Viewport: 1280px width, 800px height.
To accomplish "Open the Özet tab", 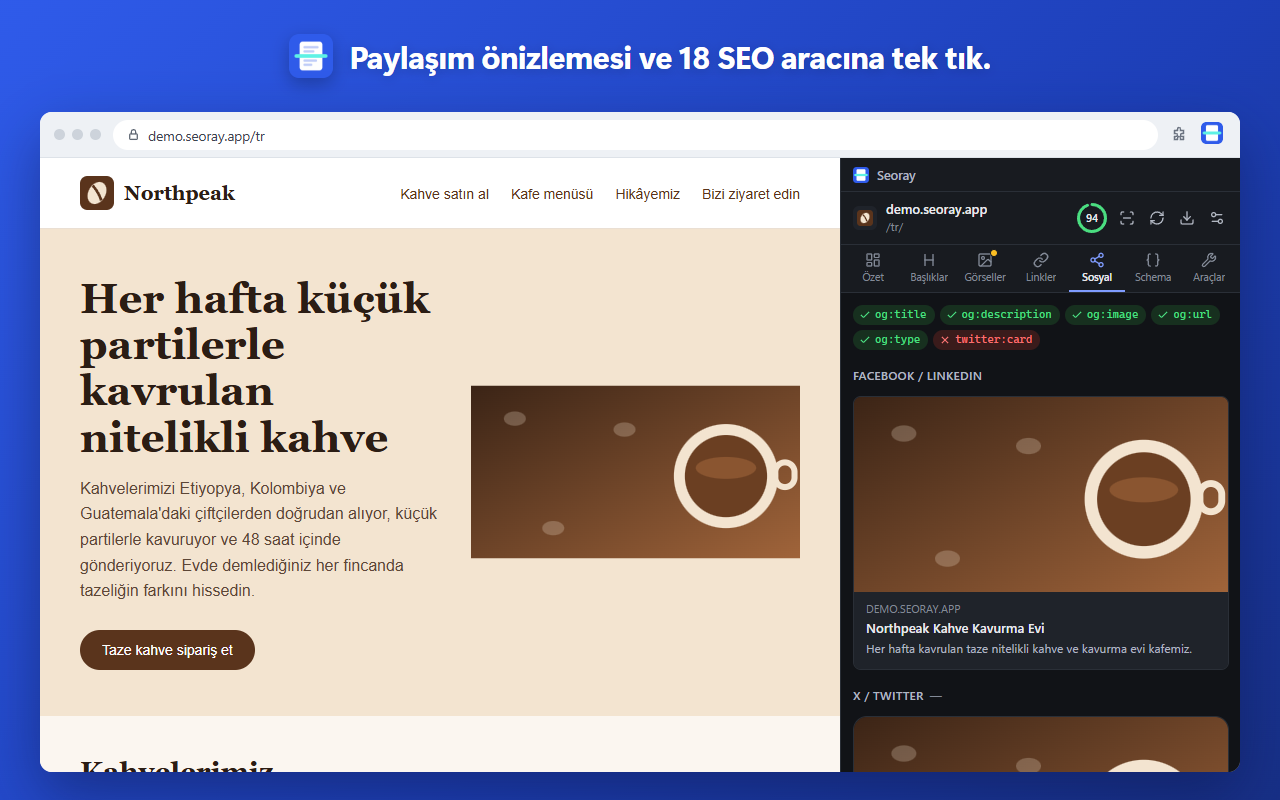I will [873, 268].
